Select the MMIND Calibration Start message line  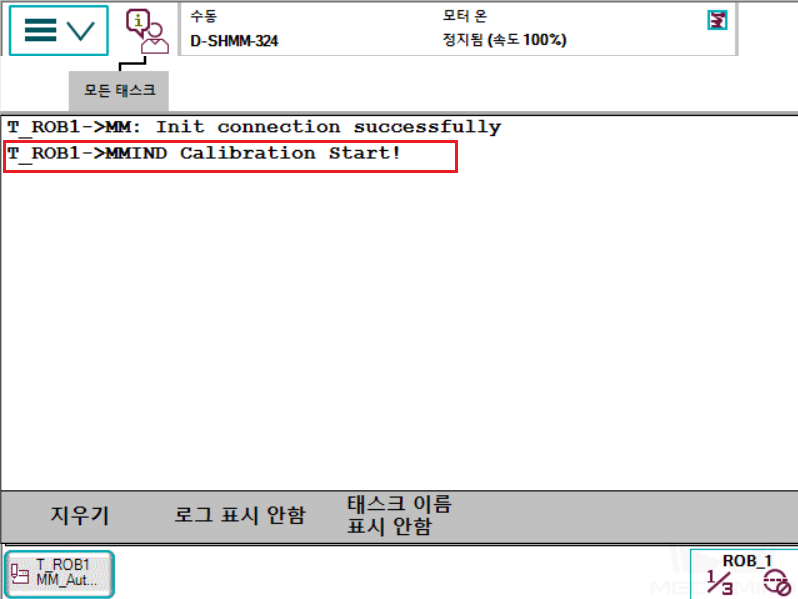point(204,153)
